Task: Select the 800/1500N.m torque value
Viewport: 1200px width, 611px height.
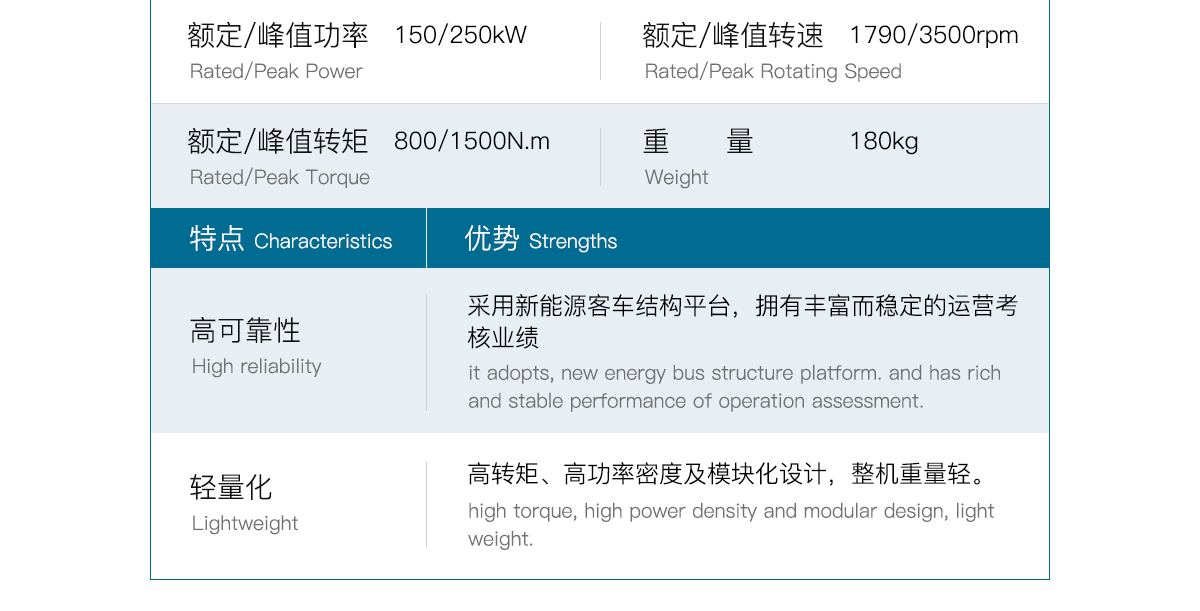Action: point(472,142)
